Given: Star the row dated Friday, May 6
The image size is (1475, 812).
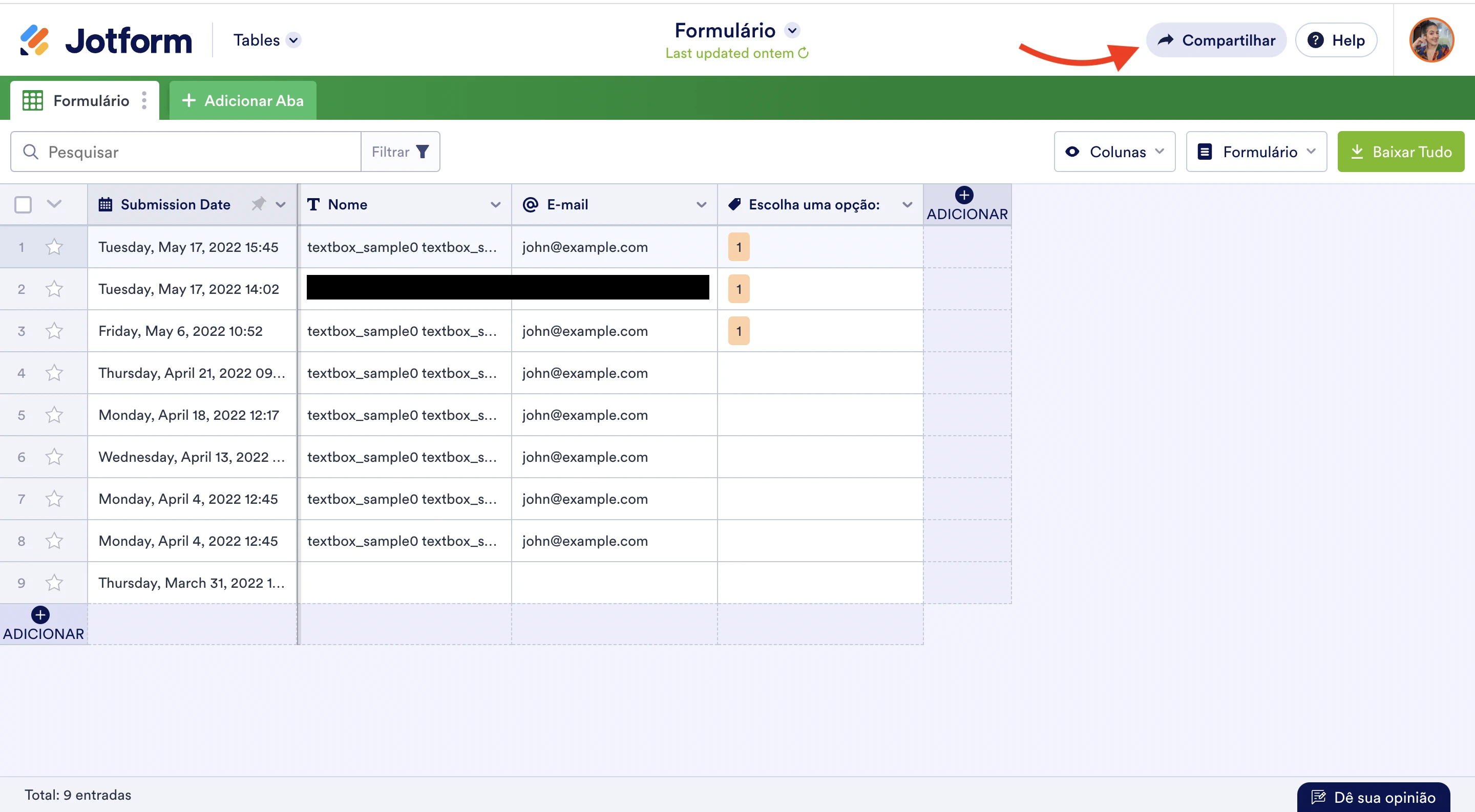Looking at the screenshot, I should (54, 331).
